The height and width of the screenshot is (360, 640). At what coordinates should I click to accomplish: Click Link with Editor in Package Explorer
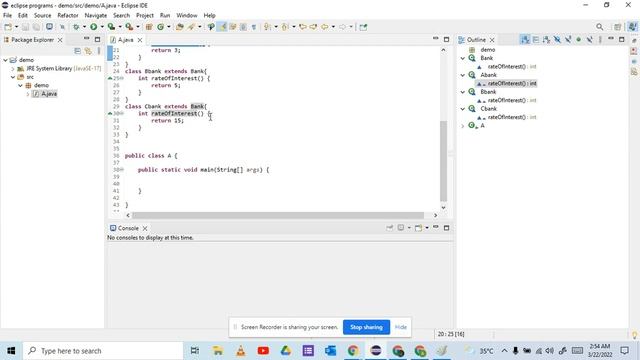coord(88,51)
